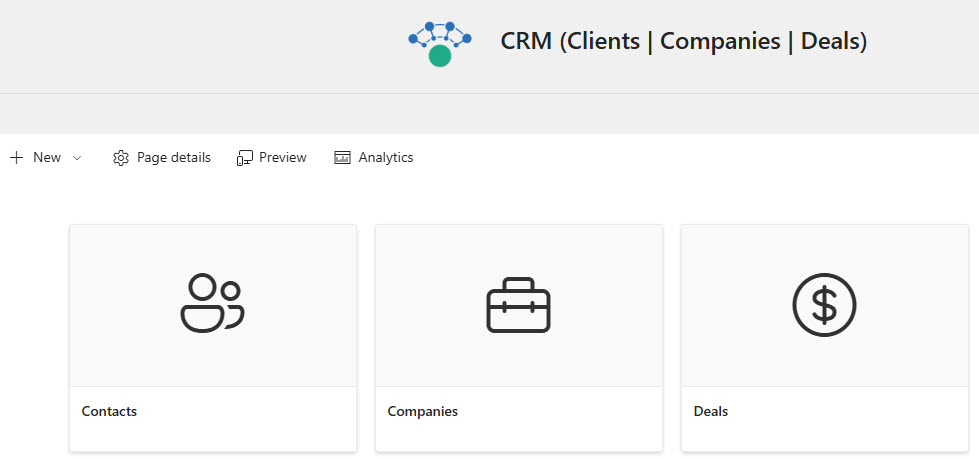Click the plus icon beside New

16,158
